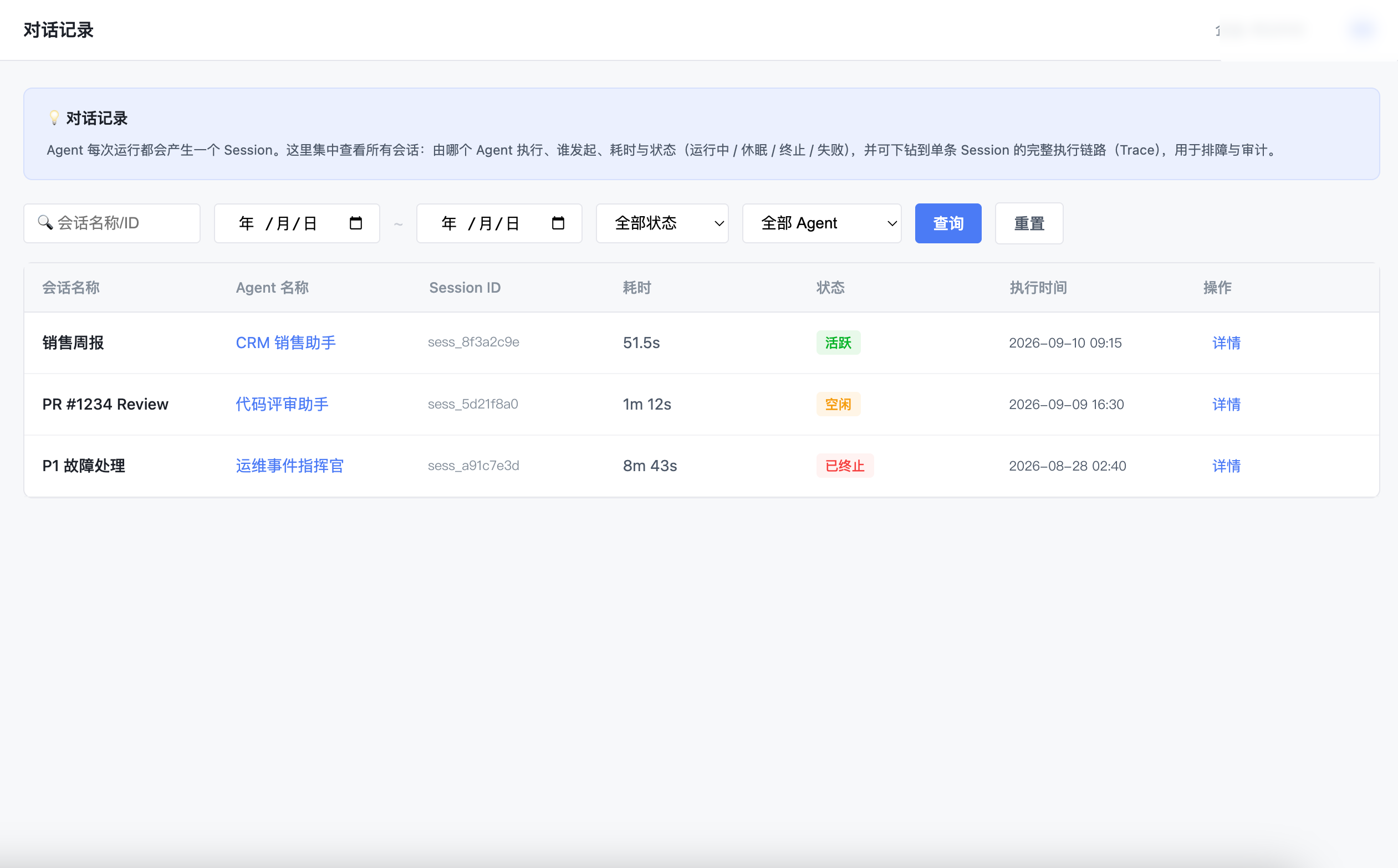Screen dimensions: 1398x868
Task: Open 详情 for 销售周报 session
Action: click(1226, 343)
